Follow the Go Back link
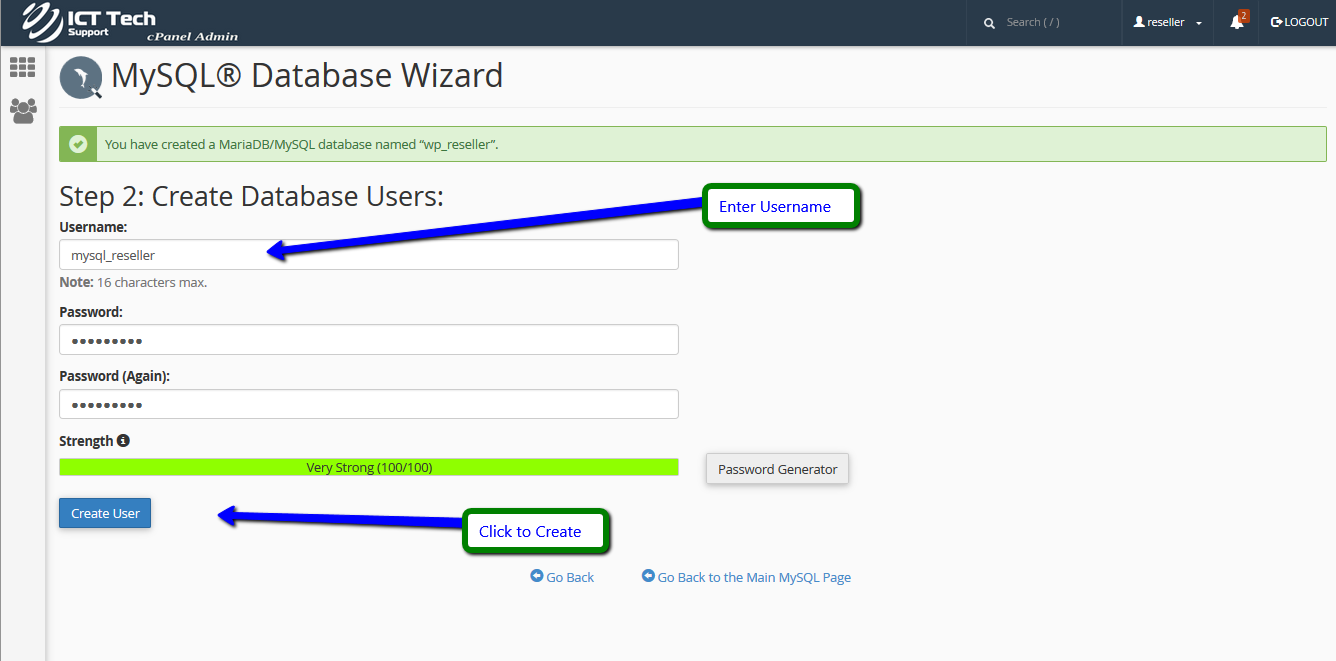1336x661 pixels. tap(563, 577)
